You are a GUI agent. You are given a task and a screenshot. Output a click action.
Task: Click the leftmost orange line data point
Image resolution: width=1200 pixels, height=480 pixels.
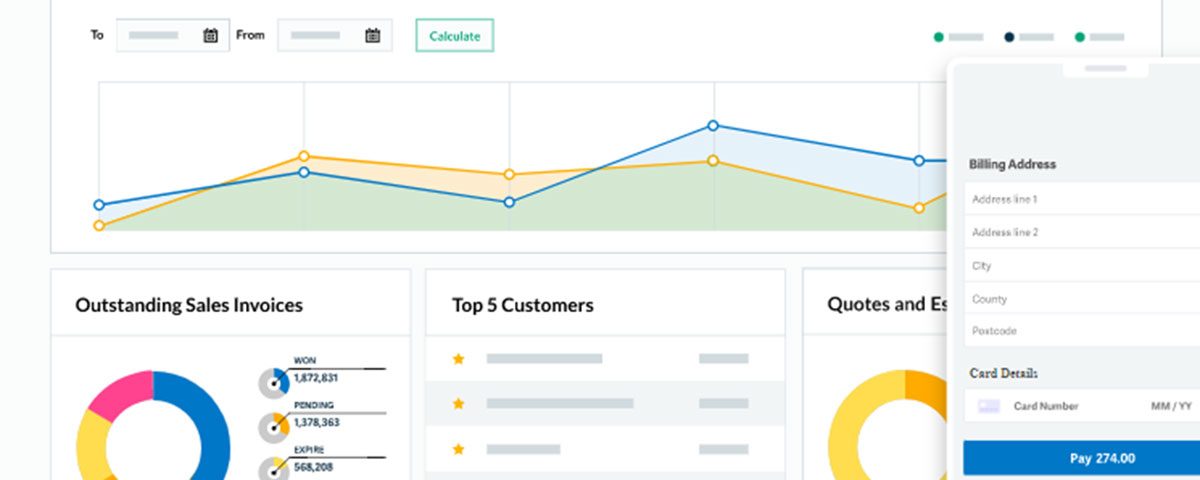pyautogui.click(x=99, y=226)
